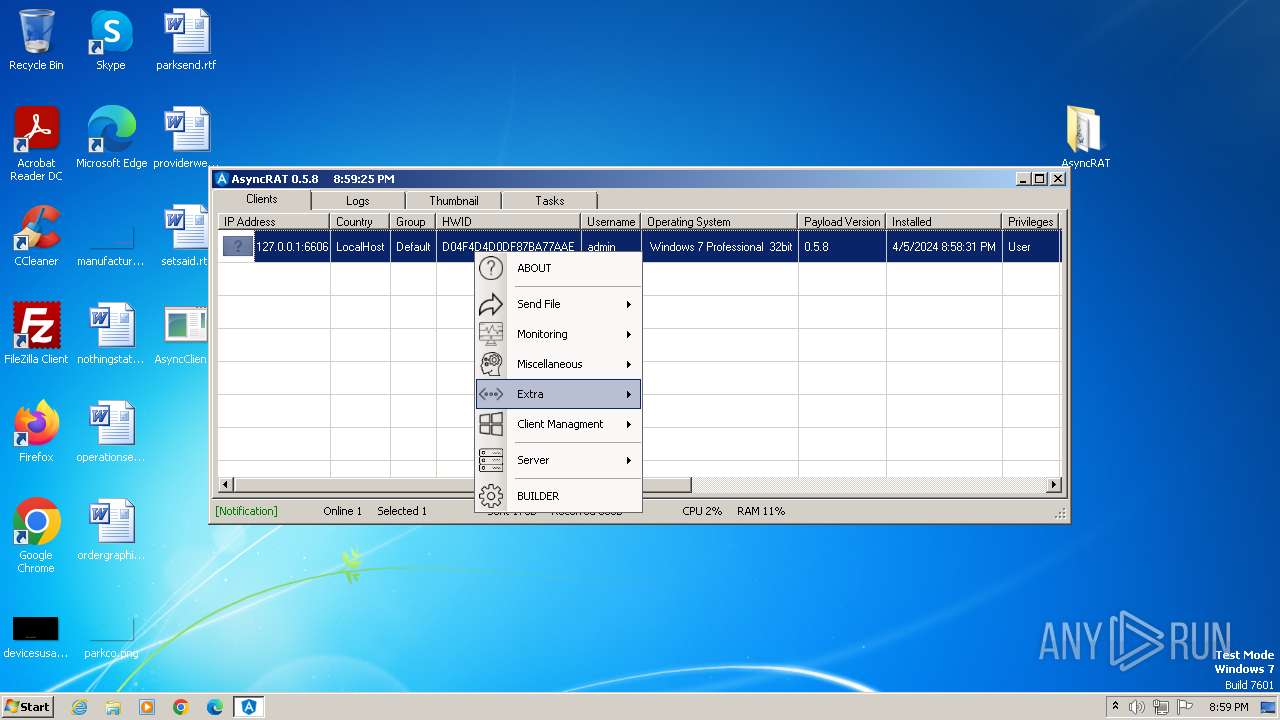Screen dimensions: 1280x720
Task: Click horizontal scrollbar left arrow
Action: click(226, 485)
